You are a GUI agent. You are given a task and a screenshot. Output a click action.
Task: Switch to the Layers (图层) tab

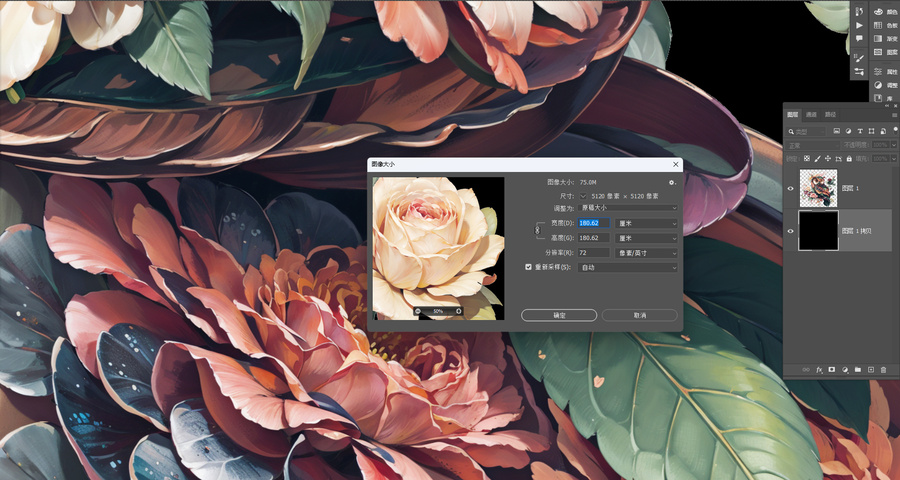(793, 115)
